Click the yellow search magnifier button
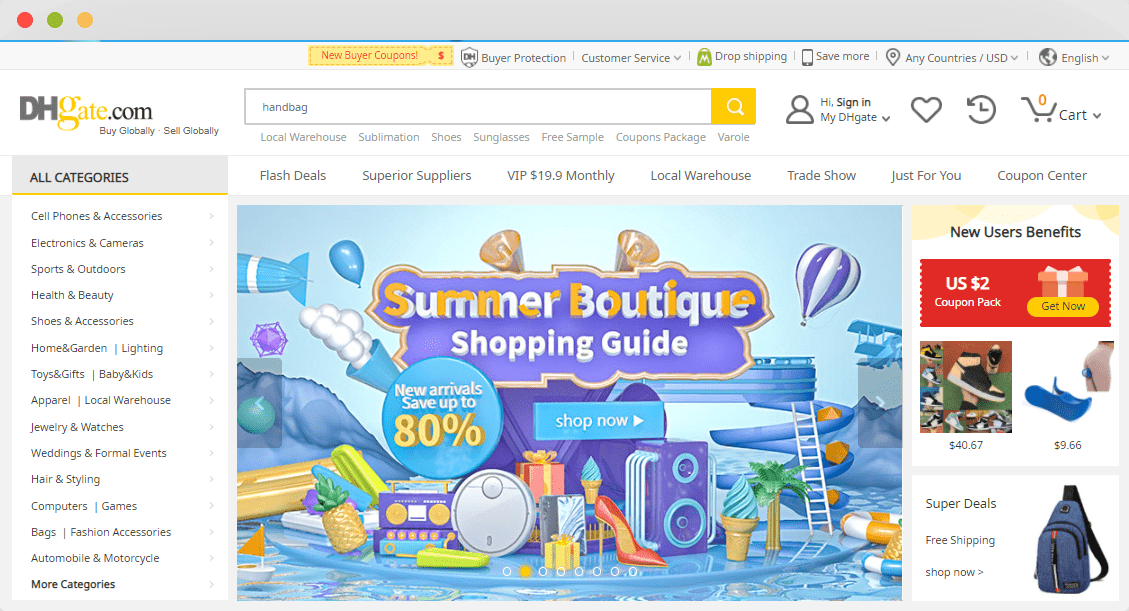 click(733, 107)
